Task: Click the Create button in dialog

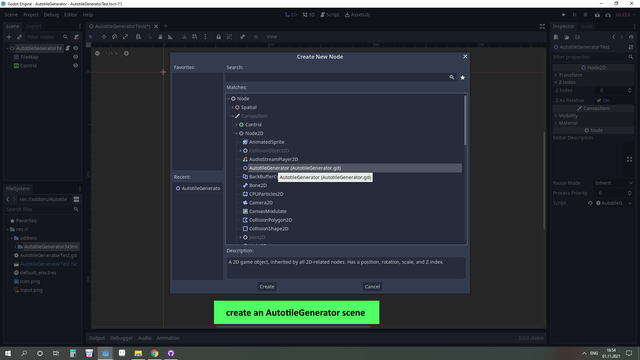Action: tap(267, 287)
